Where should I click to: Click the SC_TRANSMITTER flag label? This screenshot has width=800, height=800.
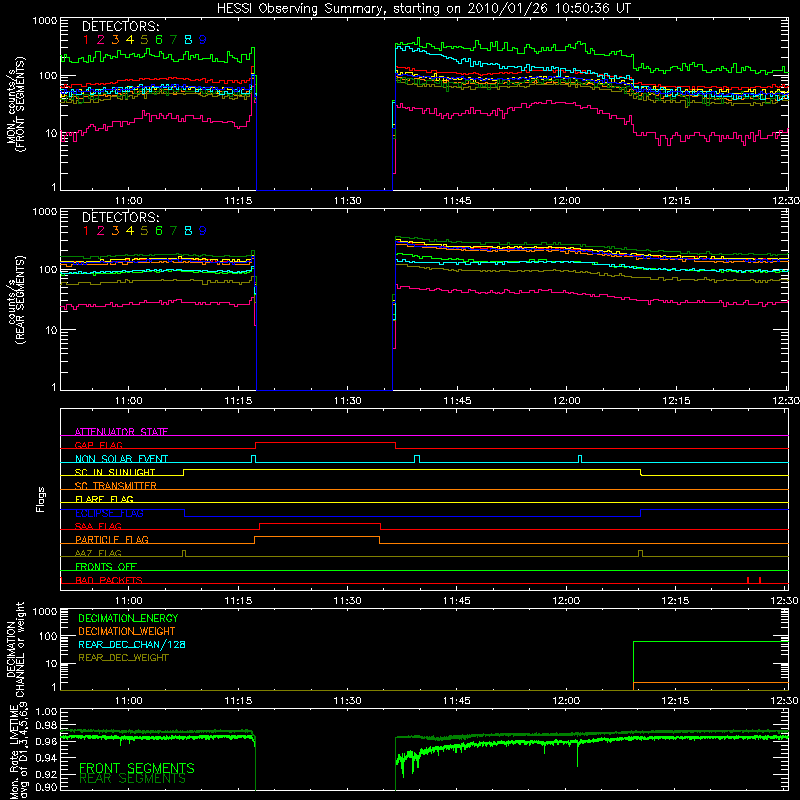coord(116,485)
